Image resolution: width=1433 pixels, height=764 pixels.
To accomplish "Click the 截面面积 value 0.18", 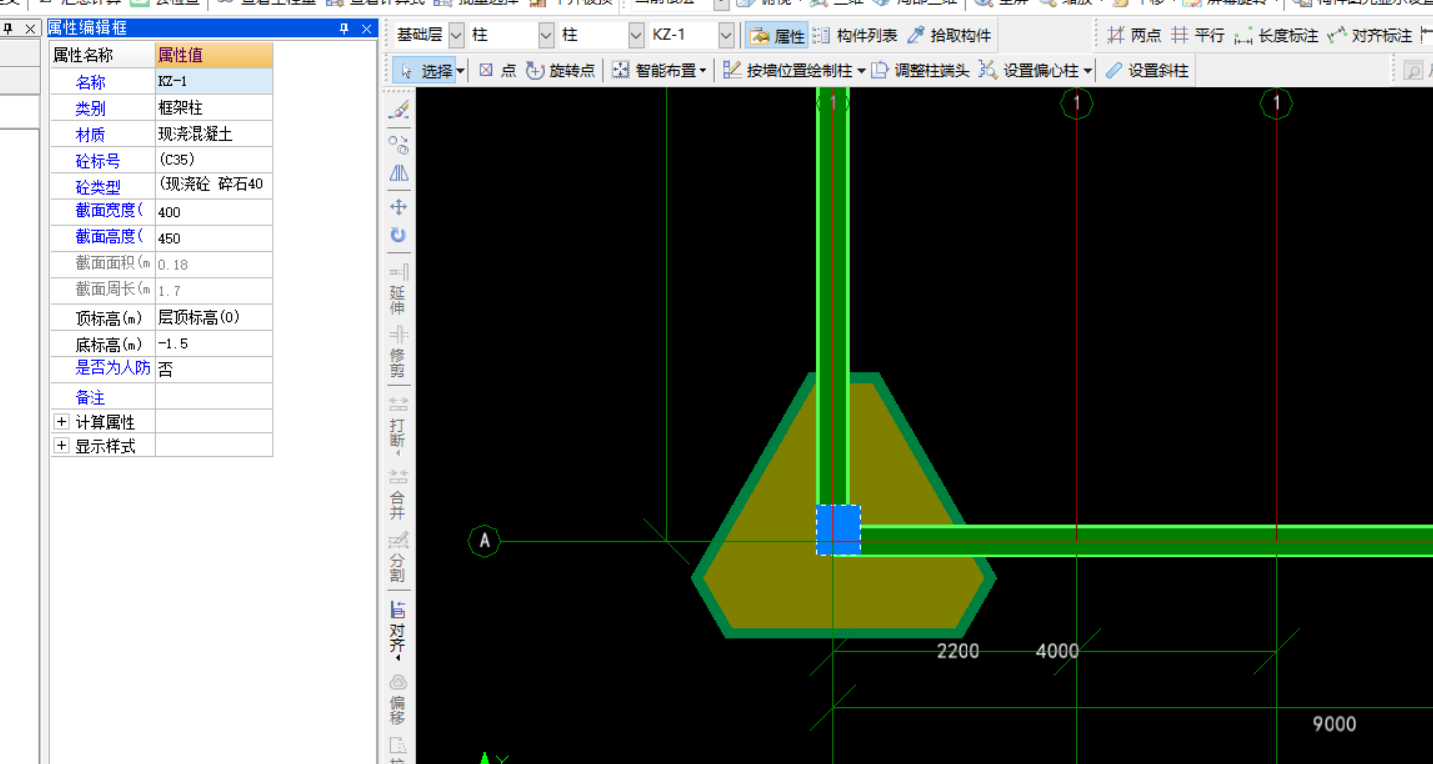I will coord(214,264).
